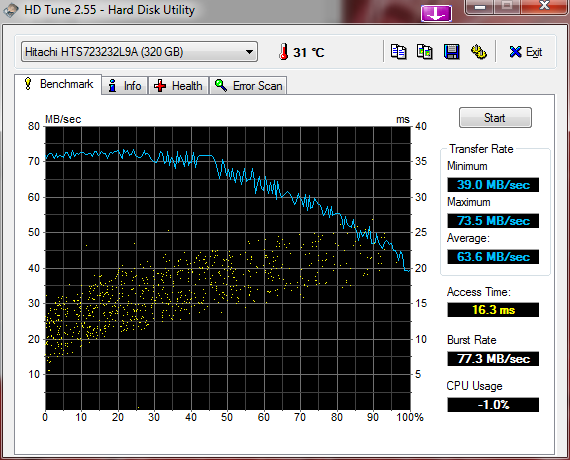Viewport: 570px width, 460px height.
Task: Open the options wrench icon
Action: [x=479, y=52]
